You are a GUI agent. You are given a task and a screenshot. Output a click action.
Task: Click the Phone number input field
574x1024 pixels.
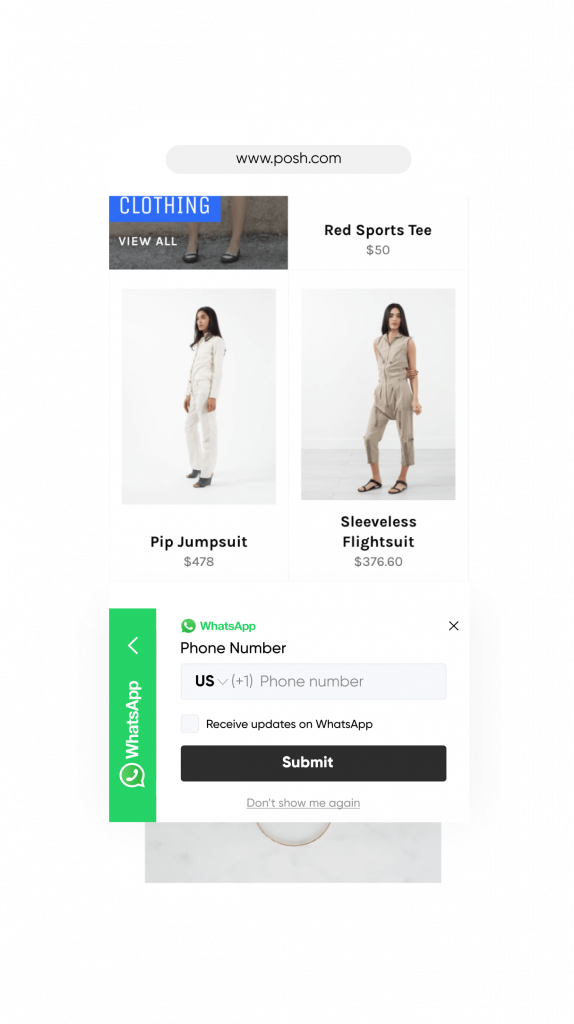313,681
